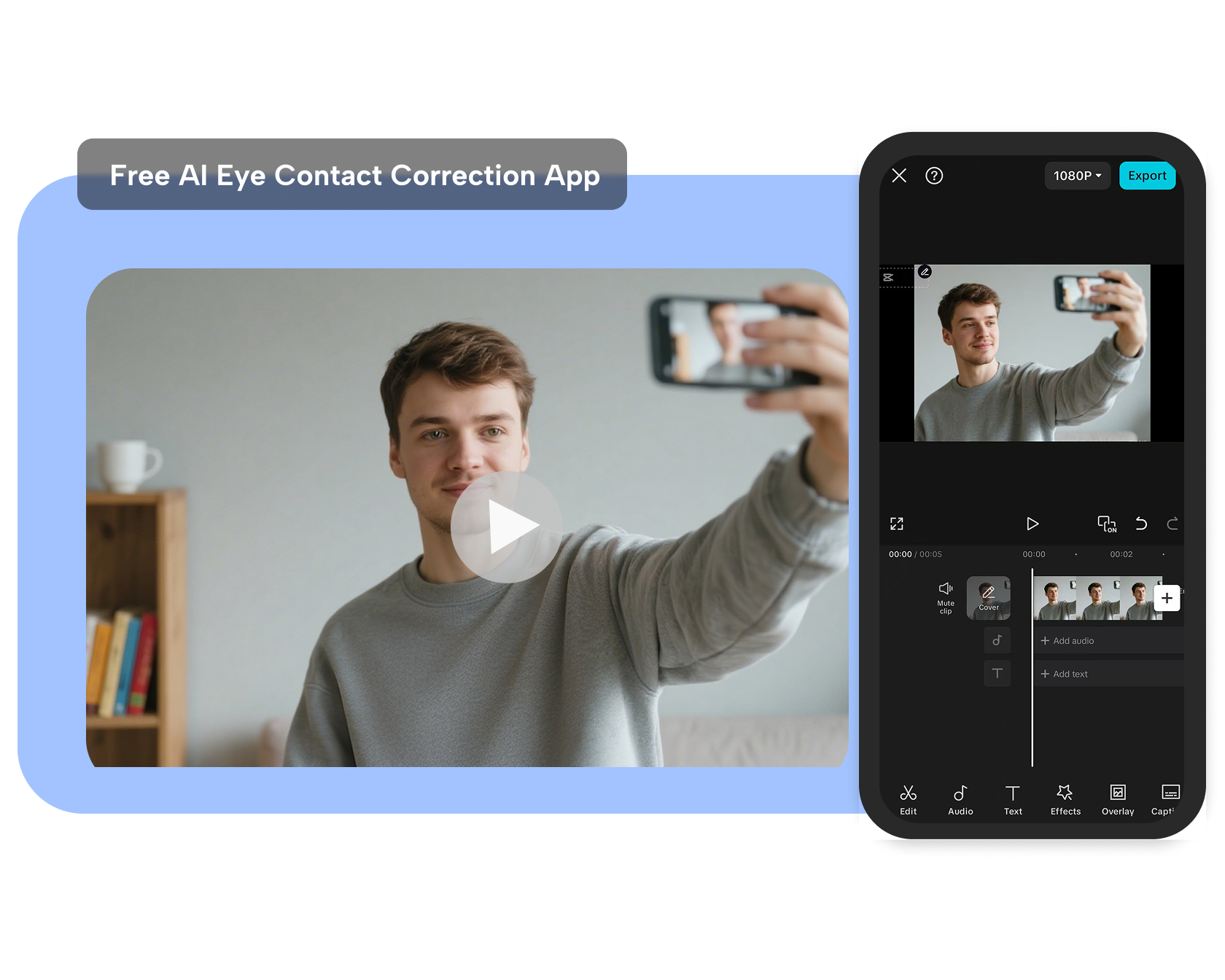
Task: Open the Edit scissors tool
Action: (909, 800)
